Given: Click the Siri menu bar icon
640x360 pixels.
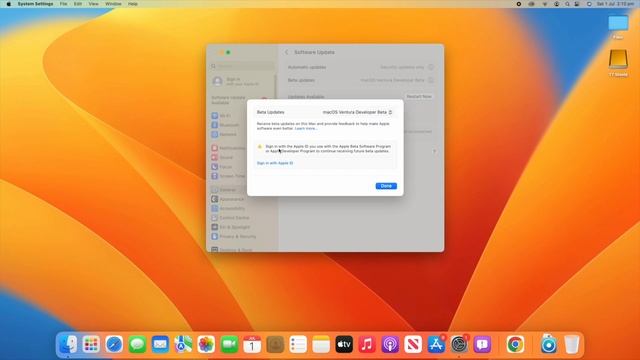Looking at the screenshot, I should point(589,4).
